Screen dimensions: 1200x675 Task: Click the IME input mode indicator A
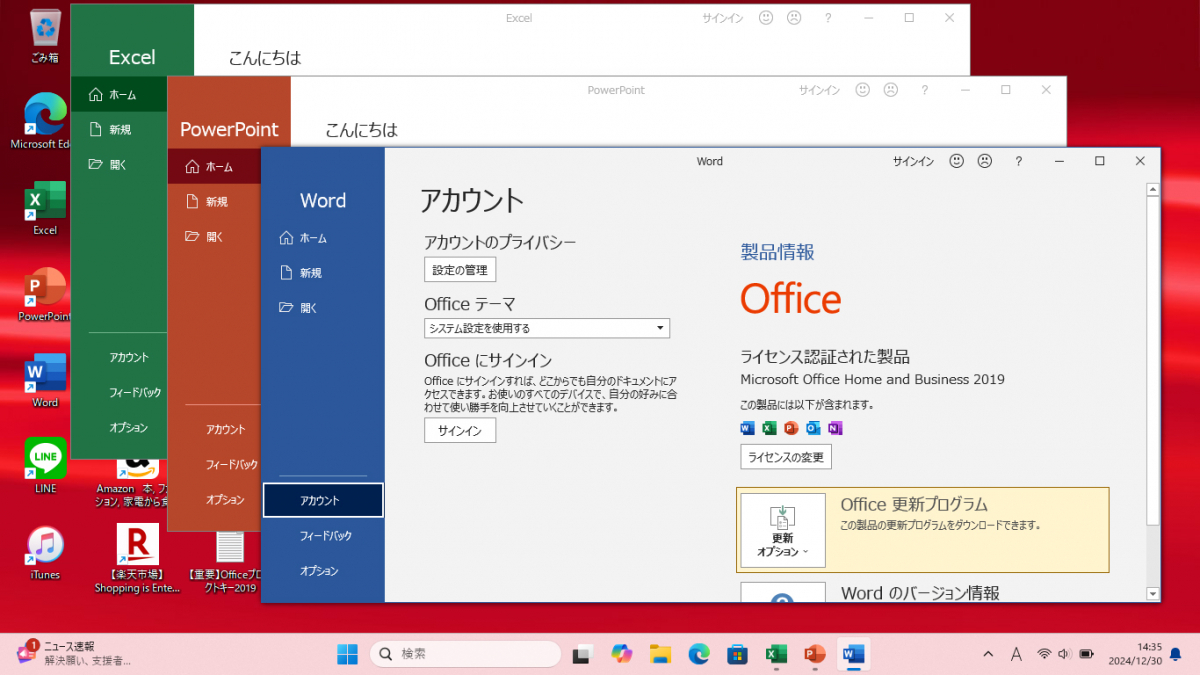click(1016, 654)
